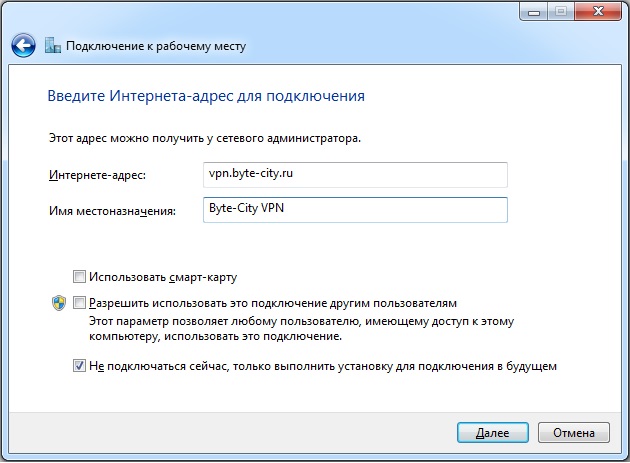Click the blue back arrow button

[x=23, y=46]
